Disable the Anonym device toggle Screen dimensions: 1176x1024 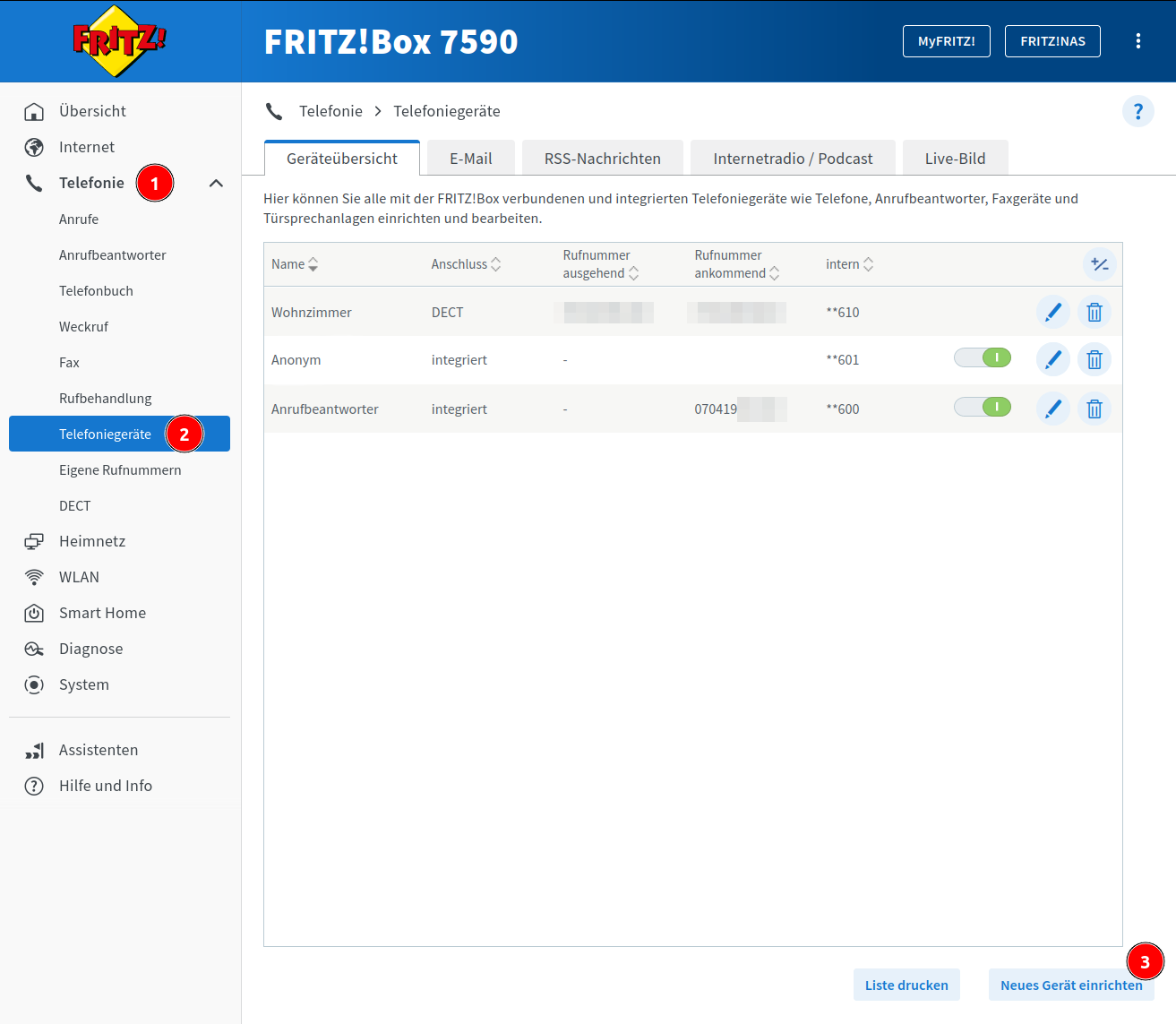983,358
